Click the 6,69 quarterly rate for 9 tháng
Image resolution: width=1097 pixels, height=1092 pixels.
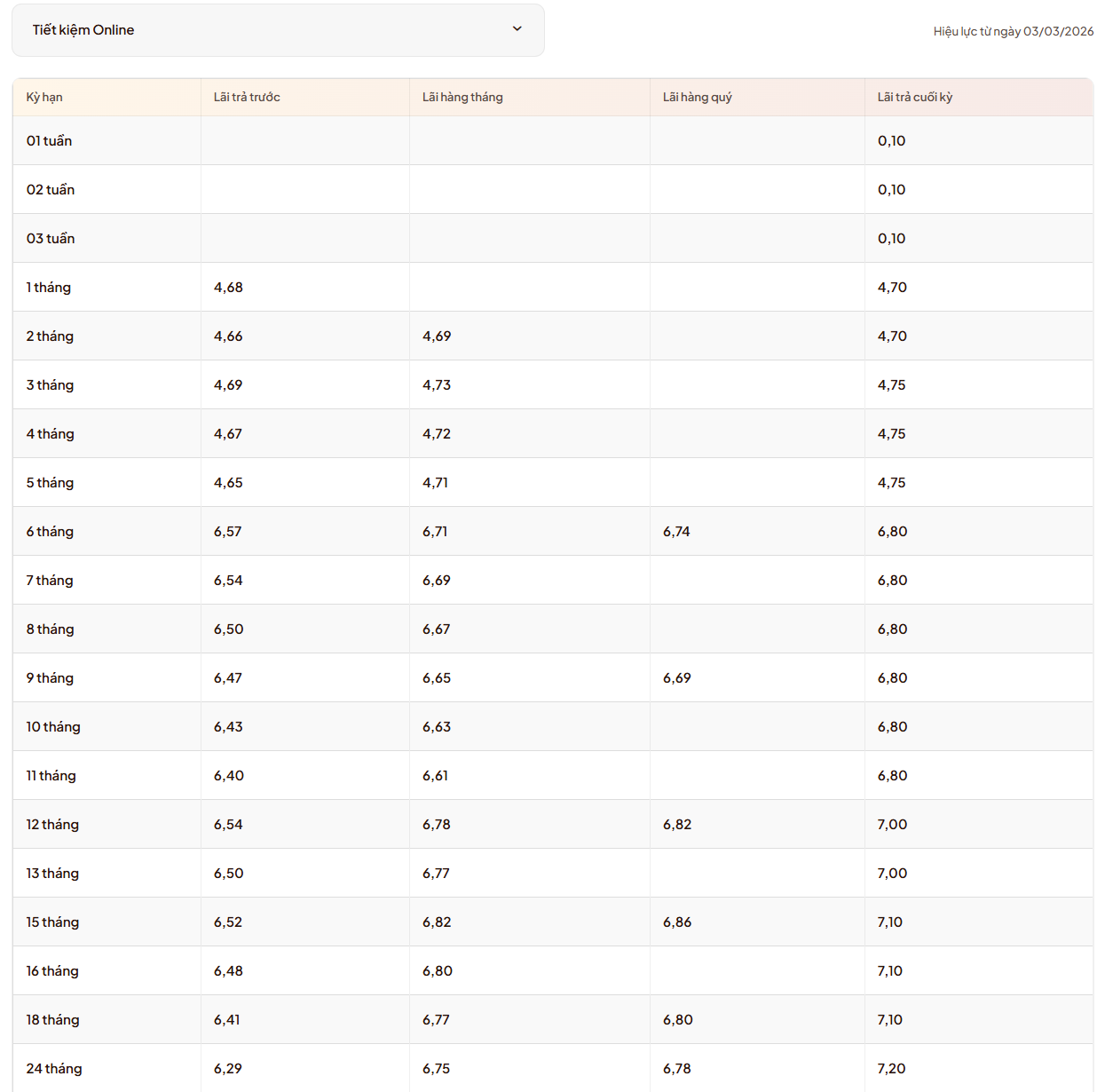[x=676, y=678]
